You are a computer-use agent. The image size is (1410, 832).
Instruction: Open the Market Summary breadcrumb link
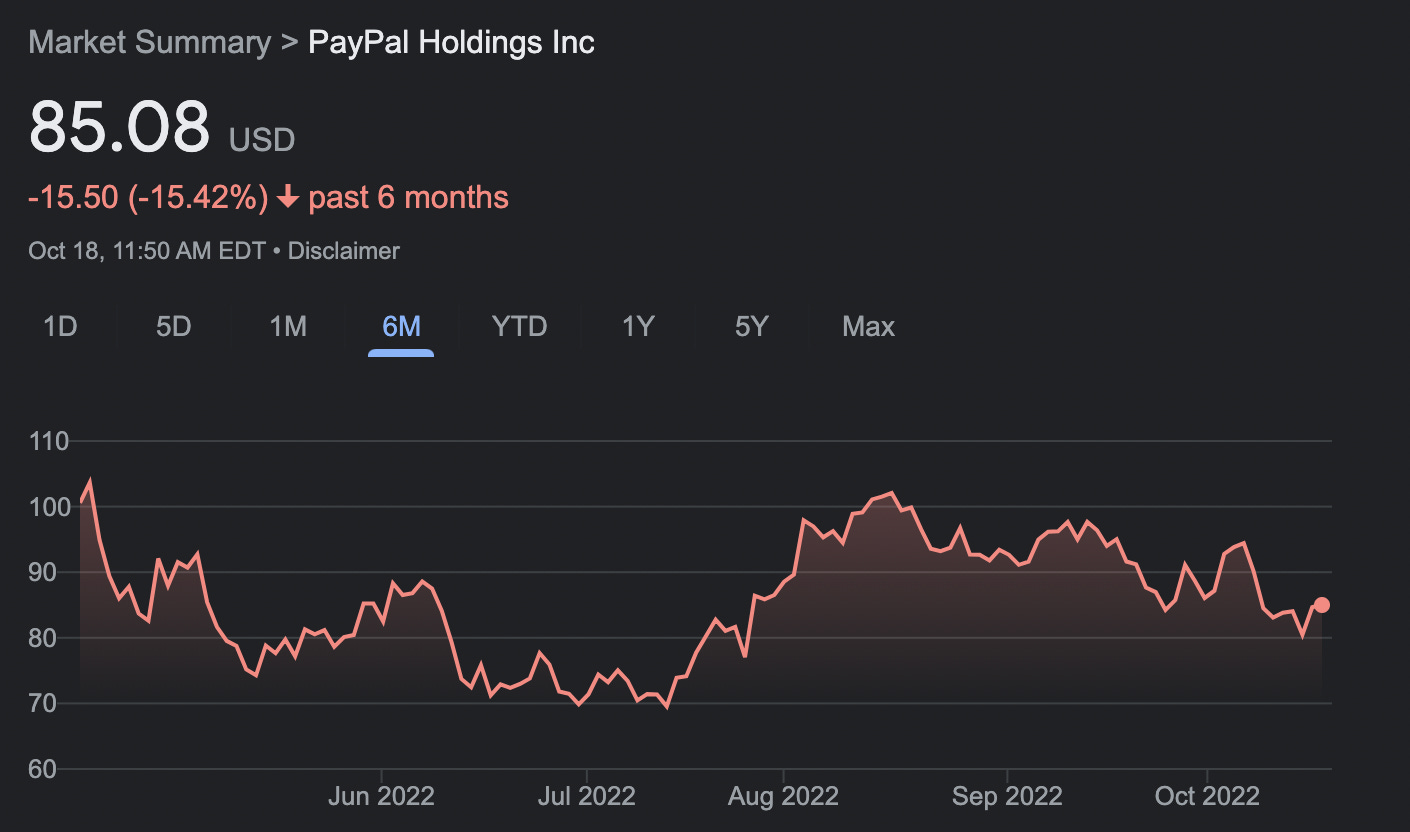point(150,42)
